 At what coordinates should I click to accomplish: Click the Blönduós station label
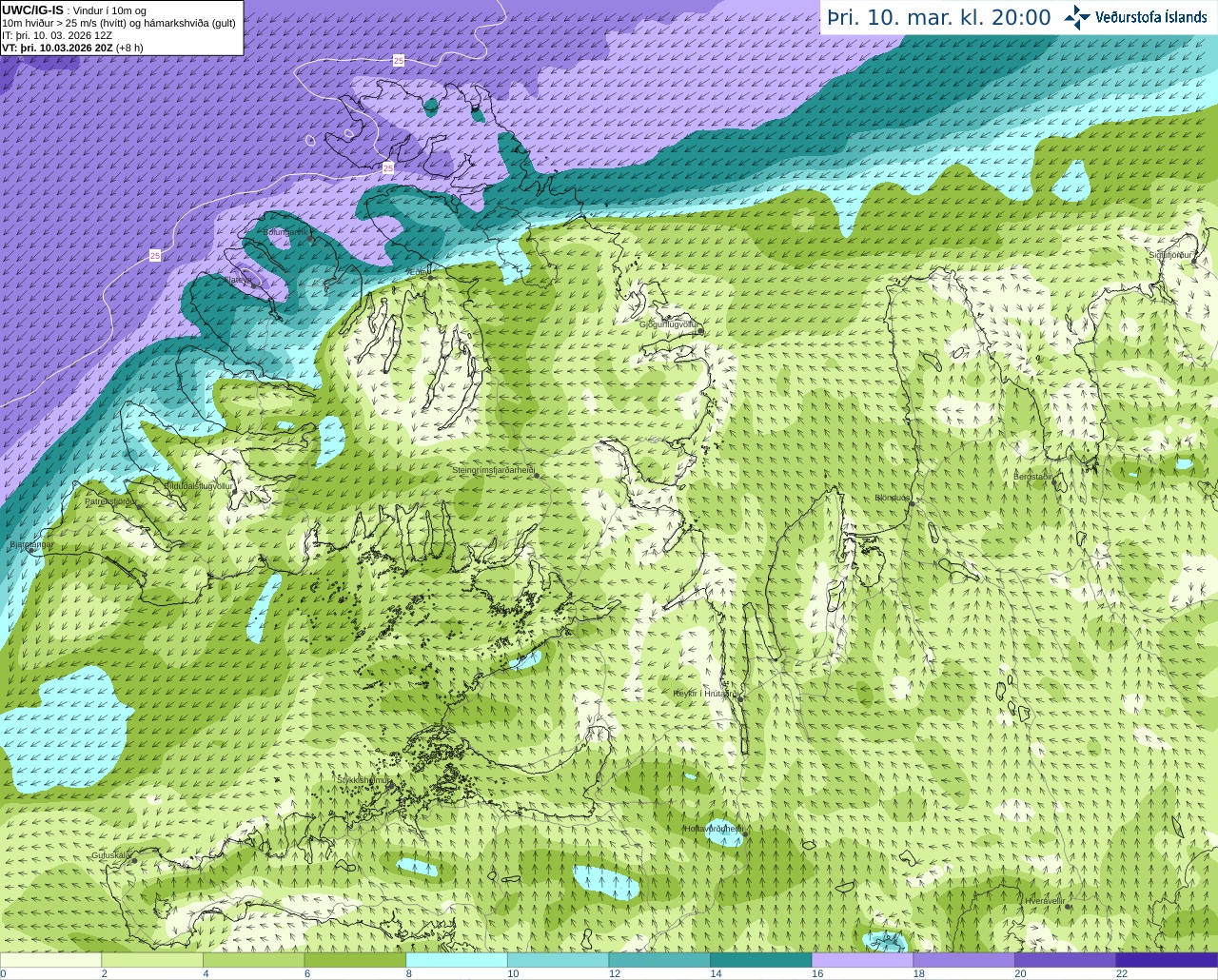893,498
